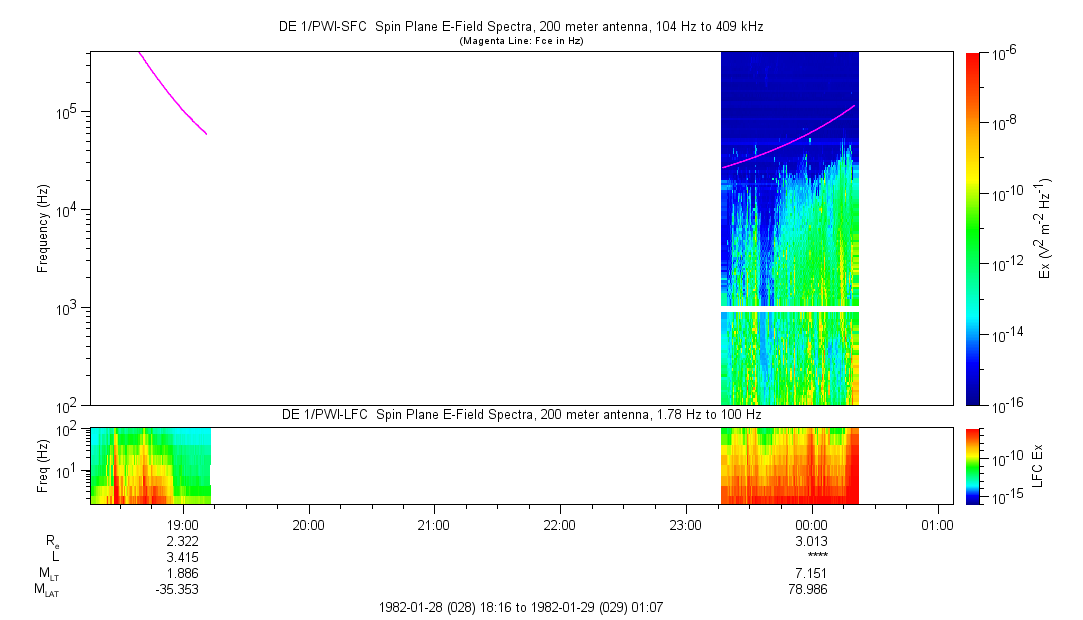Click the date range text at the bottom
This screenshot has width=1083, height=620.
[520, 608]
